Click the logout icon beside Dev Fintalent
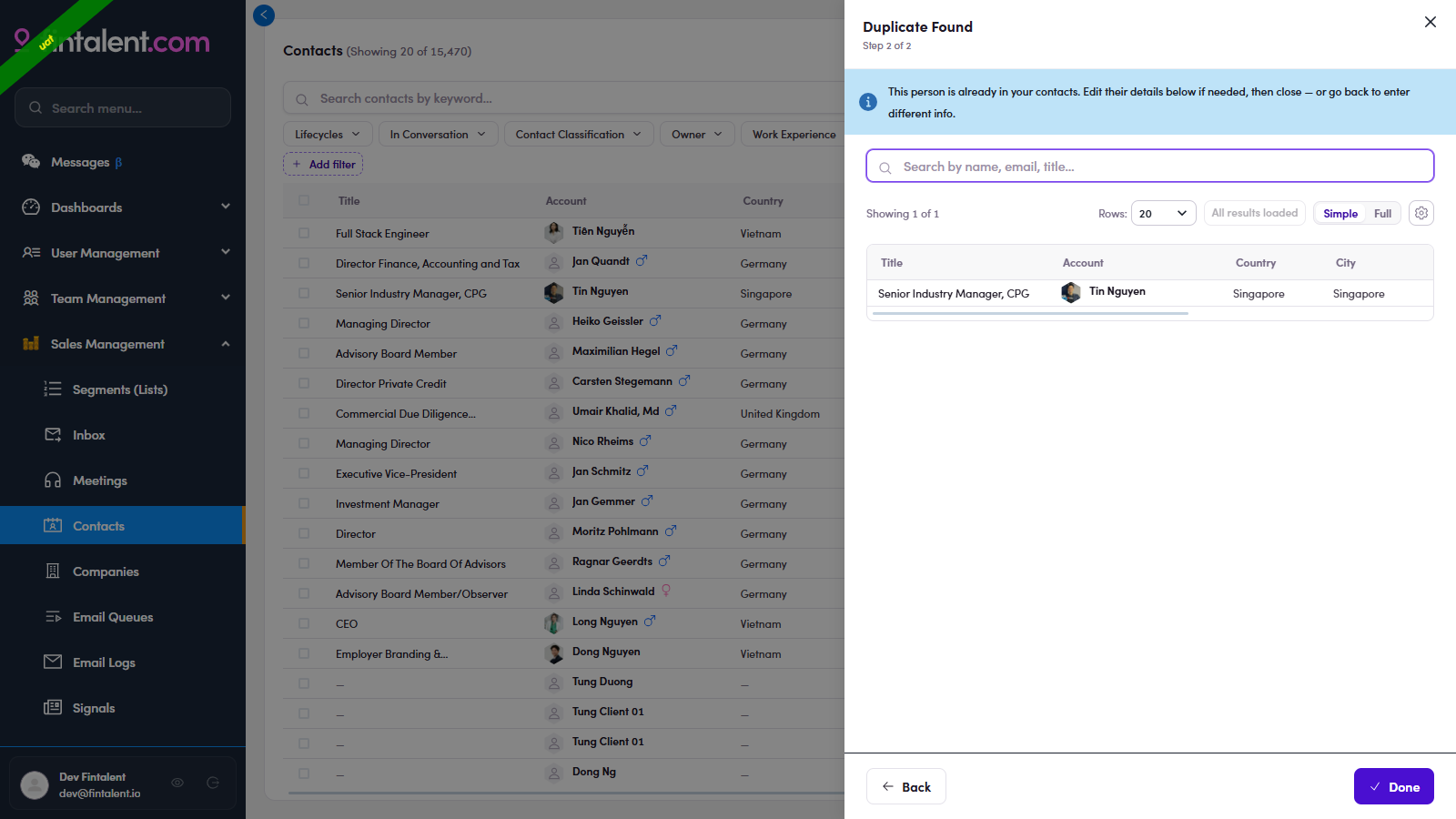 click(x=213, y=783)
